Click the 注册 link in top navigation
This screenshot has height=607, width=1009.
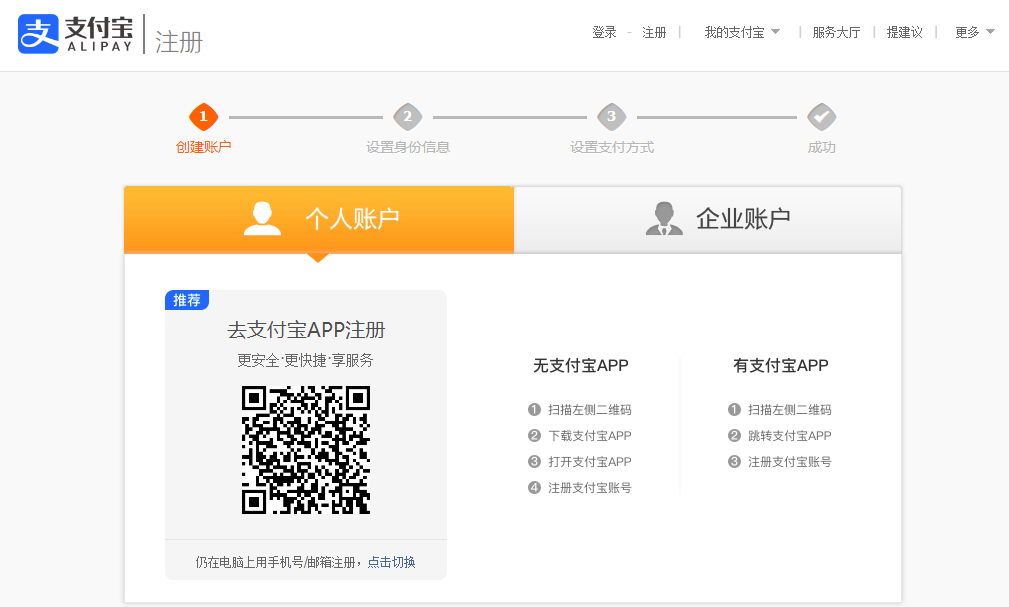click(x=654, y=32)
